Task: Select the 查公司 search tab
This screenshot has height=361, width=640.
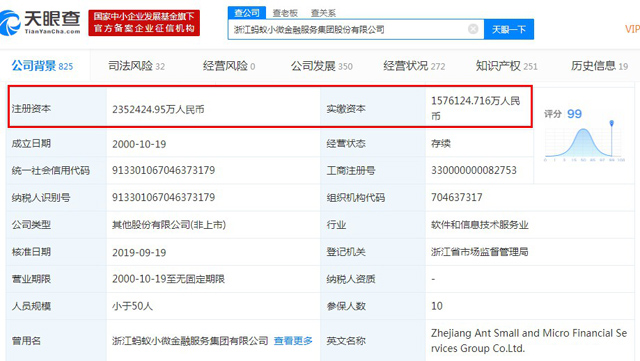Action: (247, 13)
